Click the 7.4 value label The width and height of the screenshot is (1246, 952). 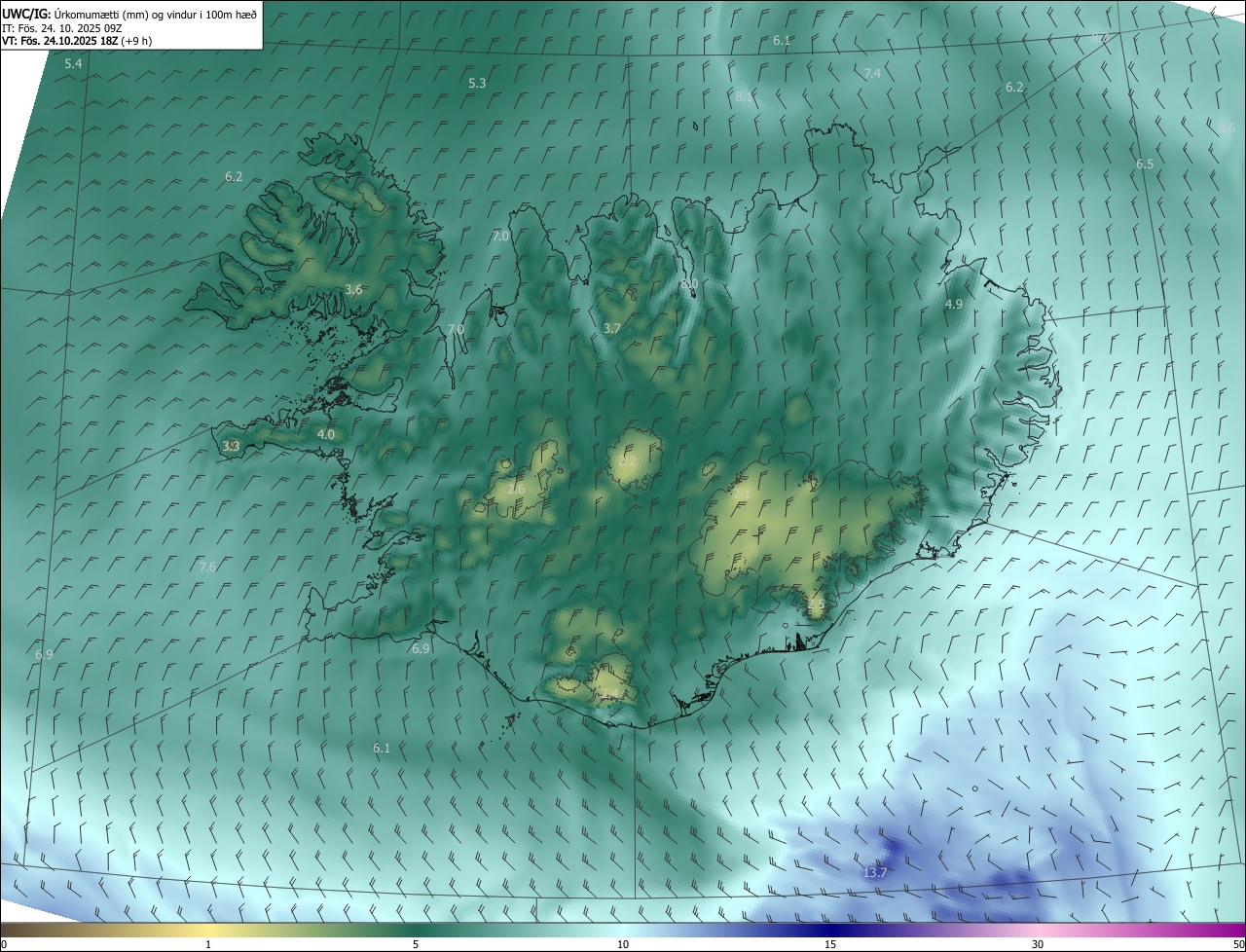(872, 73)
